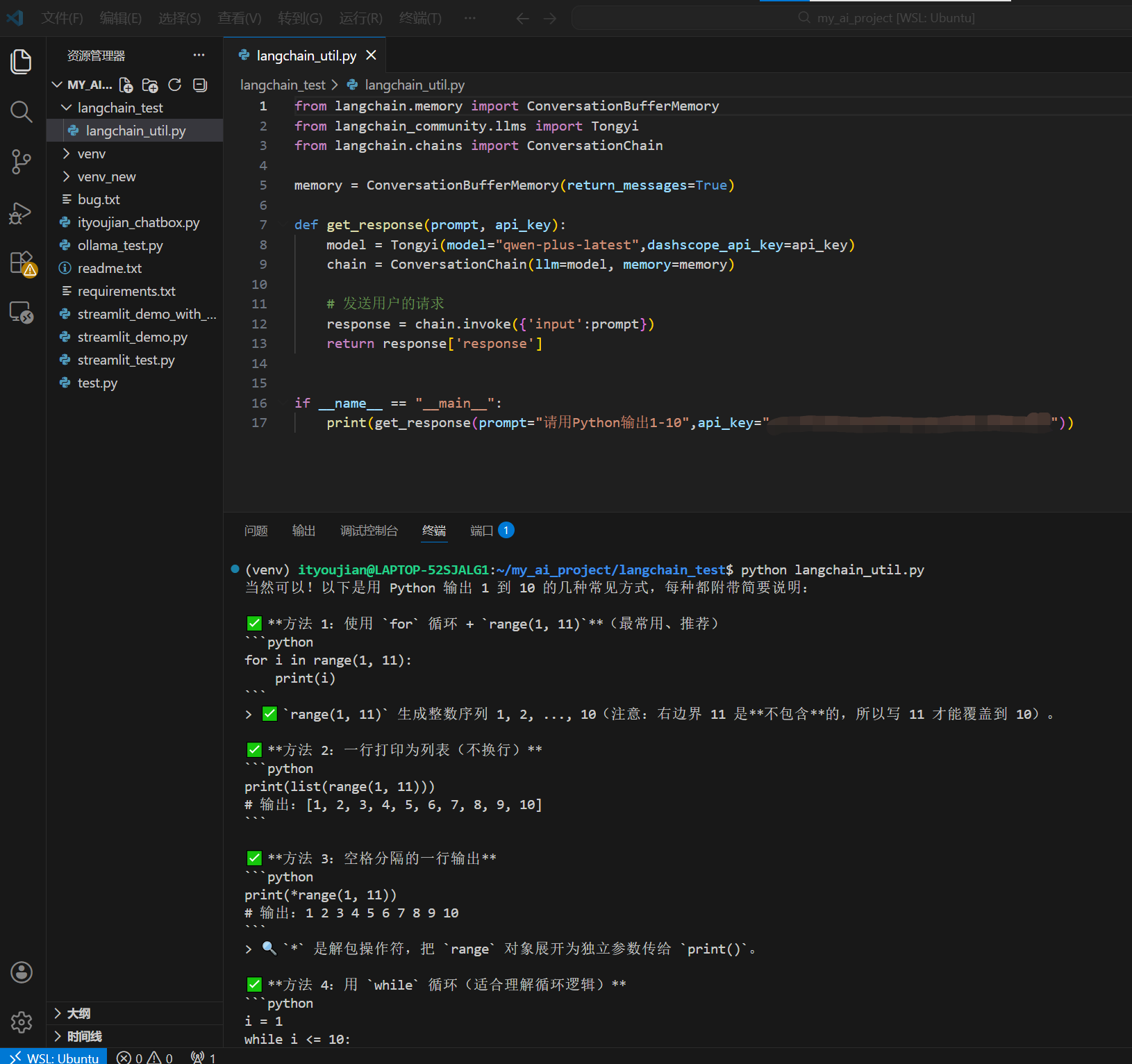This screenshot has height=1064, width=1132.
Task: Open the Search view in activity bar
Action: pos(22,112)
